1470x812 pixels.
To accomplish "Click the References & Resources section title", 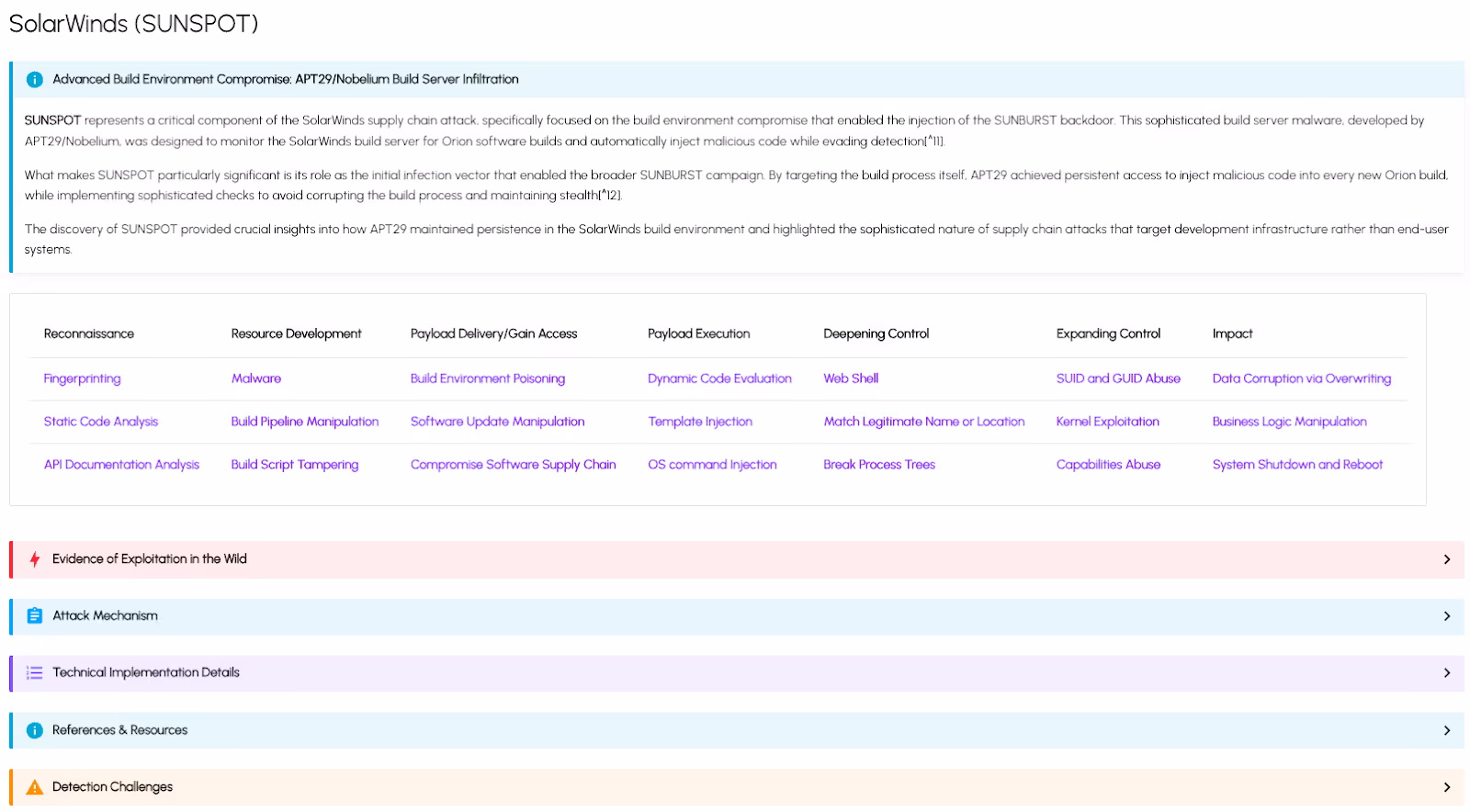I will pyautogui.click(x=120, y=731).
